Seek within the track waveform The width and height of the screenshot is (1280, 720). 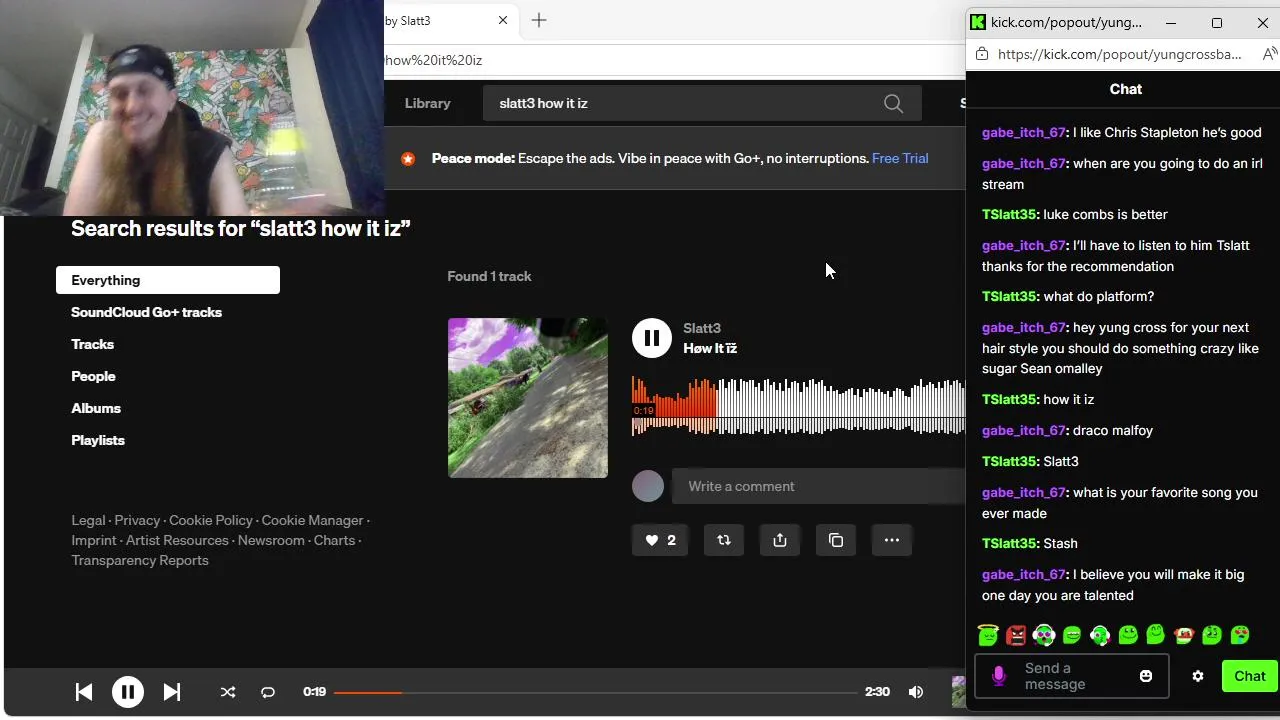pos(798,406)
